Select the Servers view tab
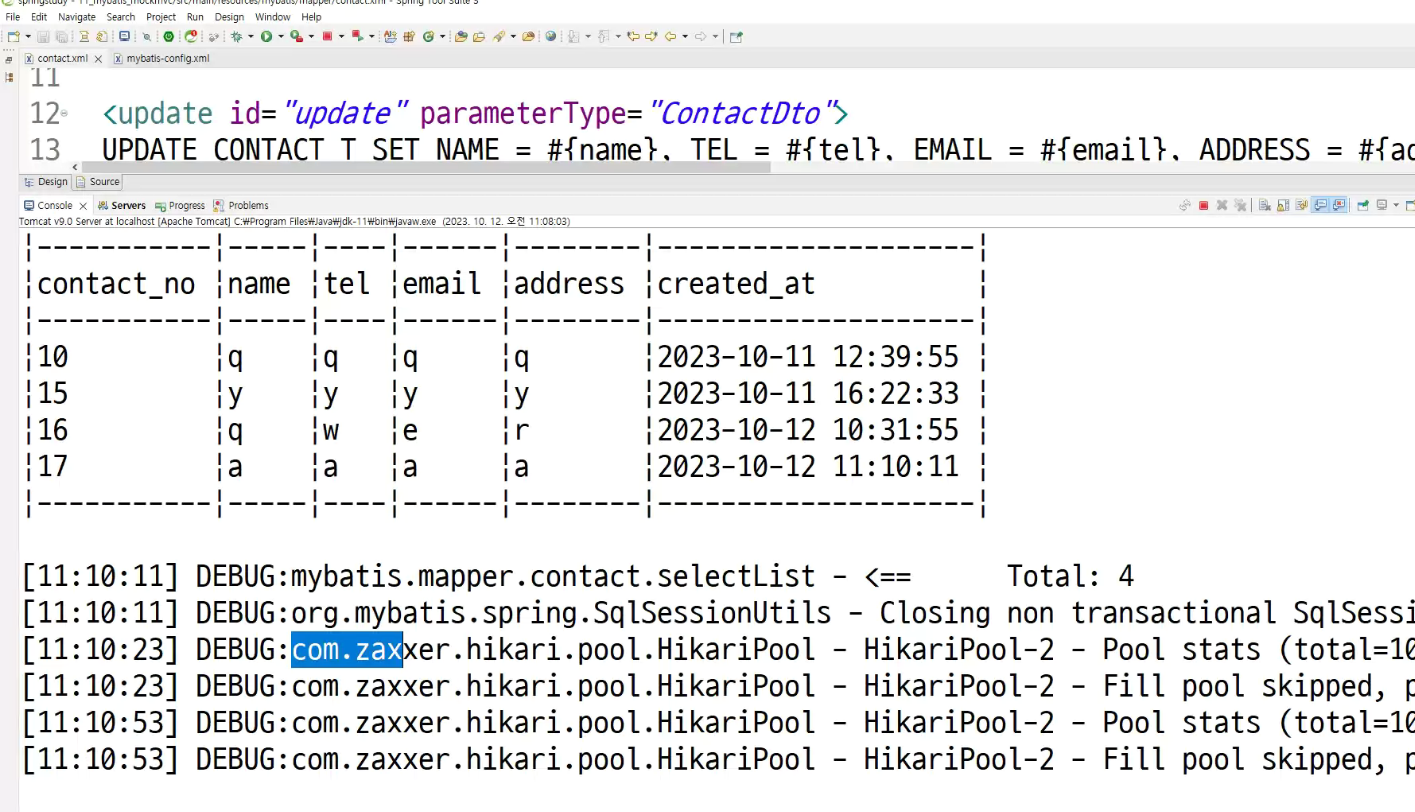Screen dimensions: 1415x812 [121, 205]
